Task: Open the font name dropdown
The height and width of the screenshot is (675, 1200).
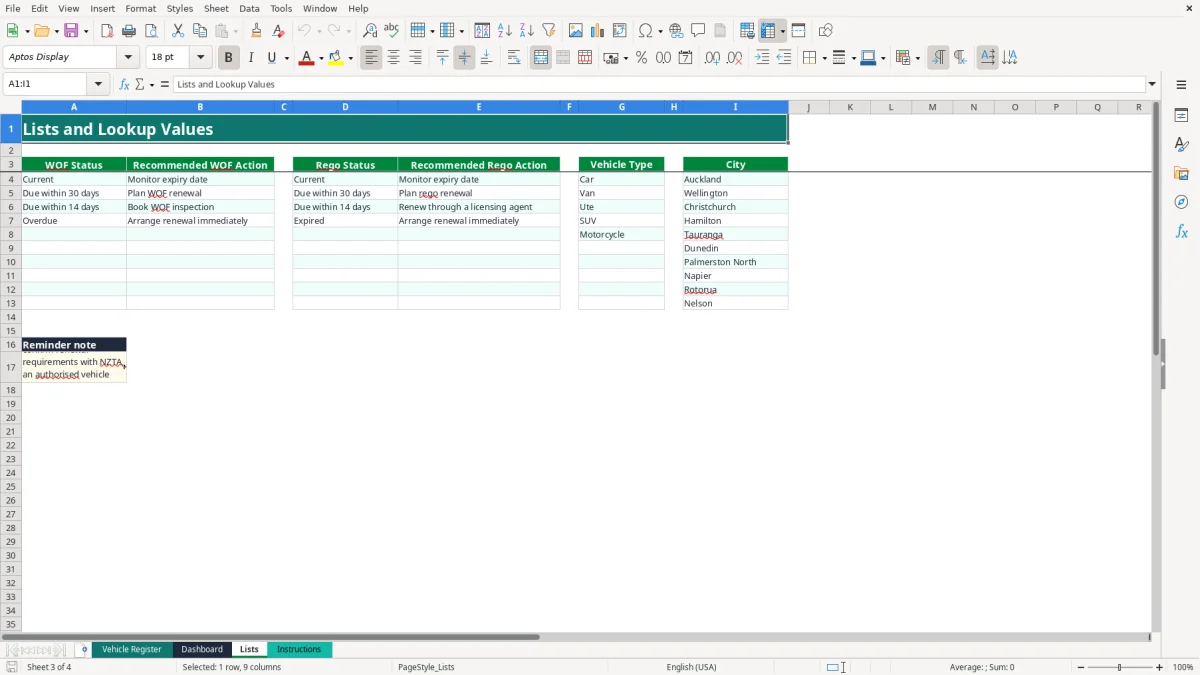Action: click(128, 58)
